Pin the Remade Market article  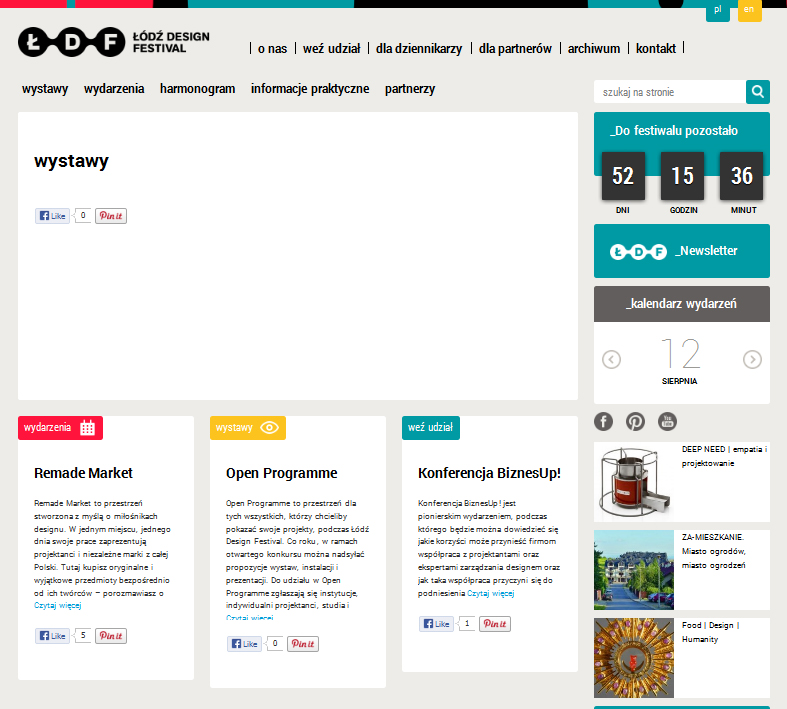click(111, 636)
